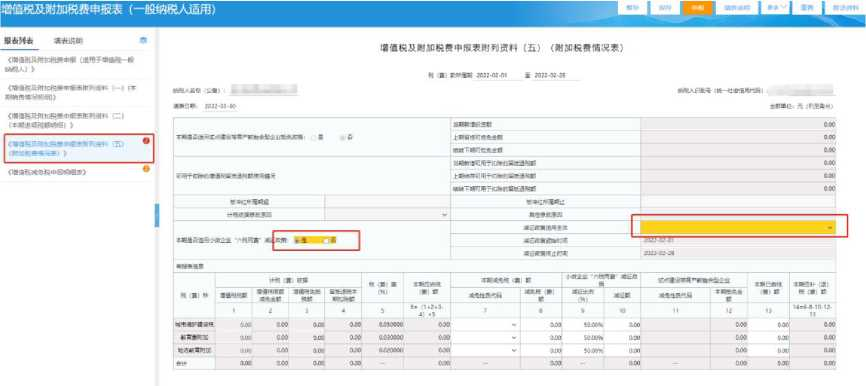Click the 填表日期 value
This screenshot has width=866, height=386.
coord(220,105)
